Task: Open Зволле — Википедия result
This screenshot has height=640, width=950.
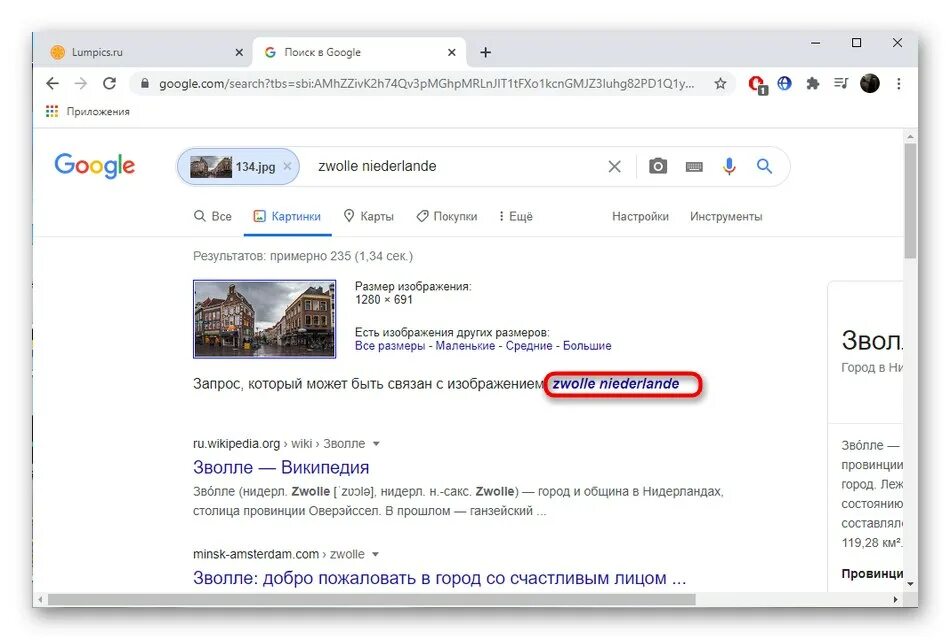Action: point(281,467)
